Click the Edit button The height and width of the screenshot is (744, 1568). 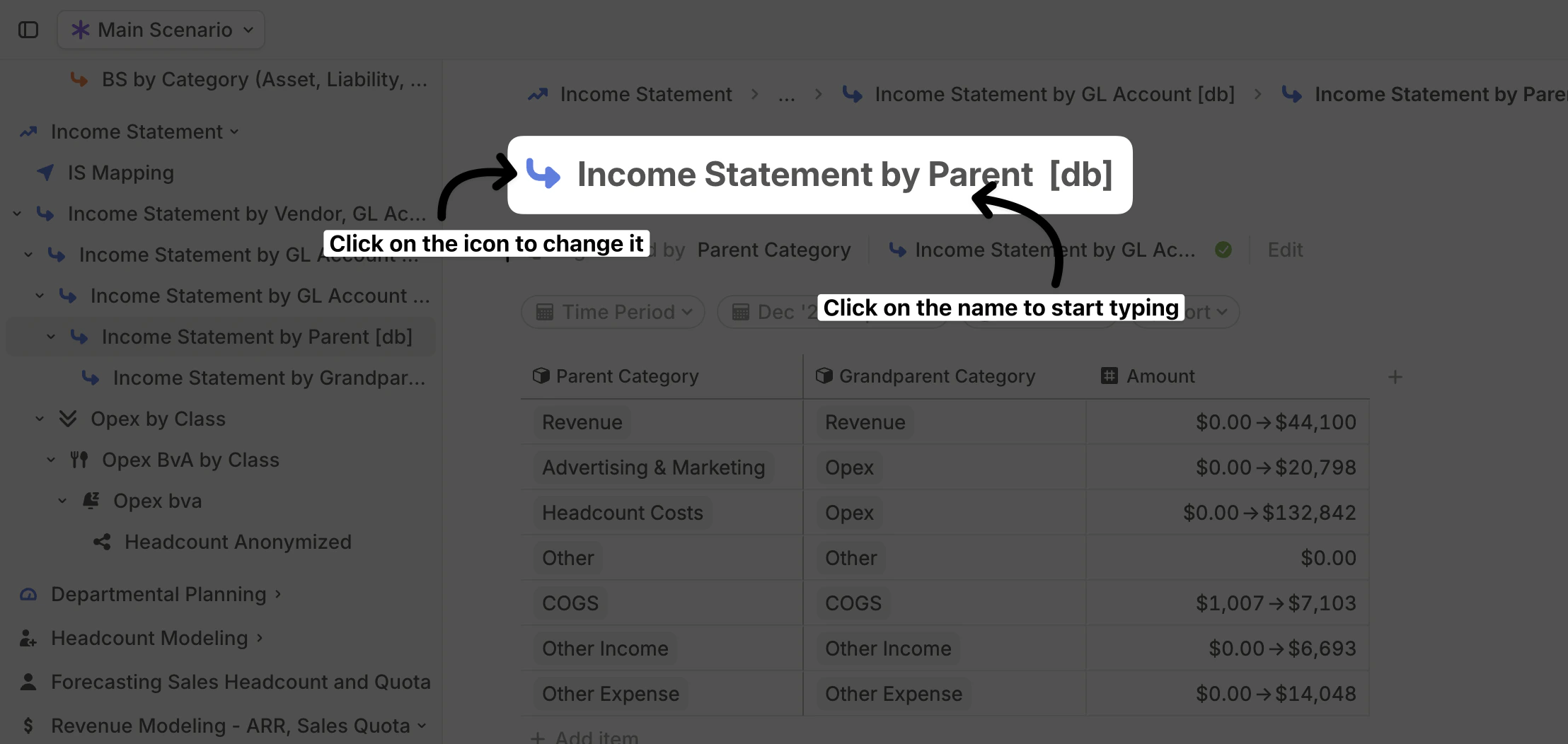pos(1285,250)
